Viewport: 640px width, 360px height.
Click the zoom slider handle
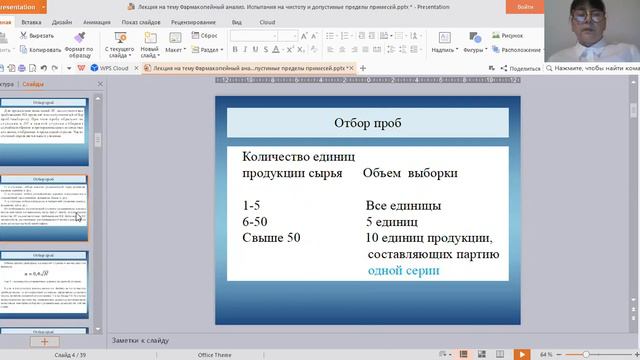(x=586, y=354)
